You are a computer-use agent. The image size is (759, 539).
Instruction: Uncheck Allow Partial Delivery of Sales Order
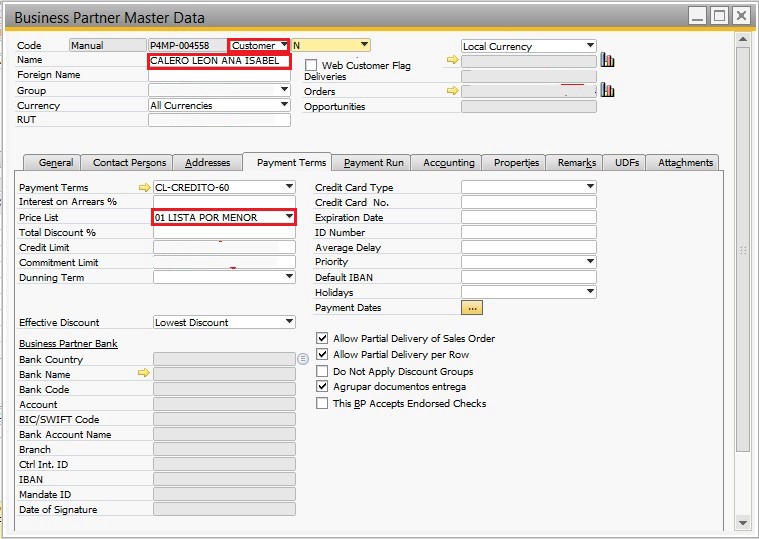[322, 339]
